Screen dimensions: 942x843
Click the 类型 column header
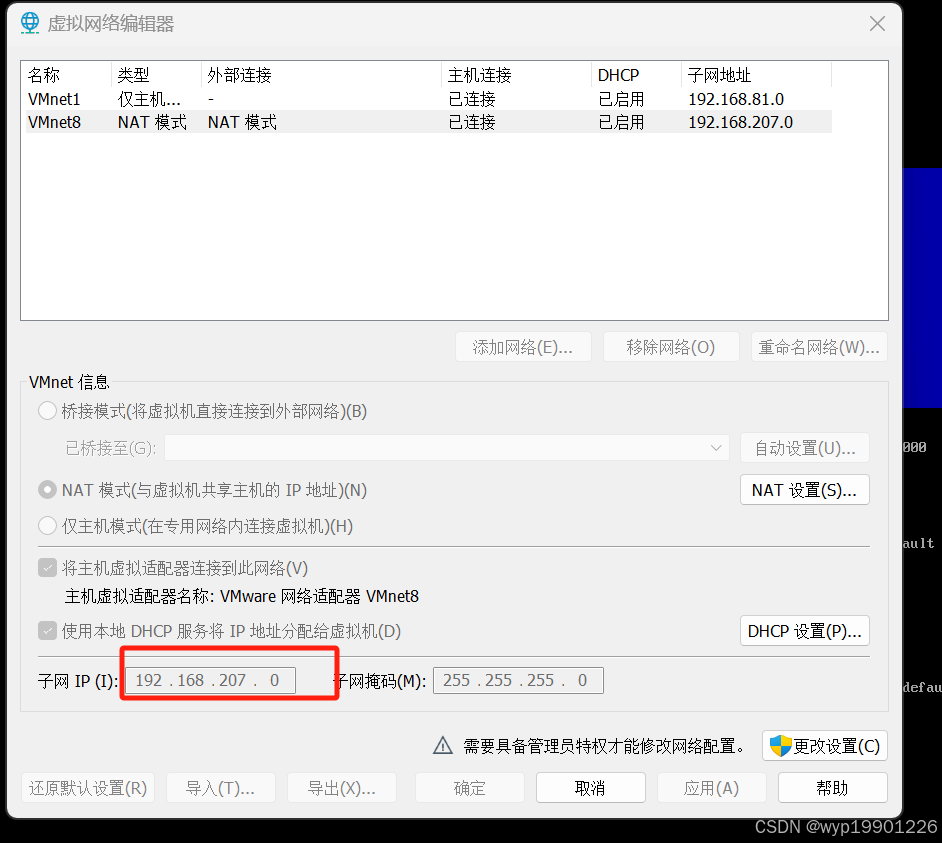156,75
